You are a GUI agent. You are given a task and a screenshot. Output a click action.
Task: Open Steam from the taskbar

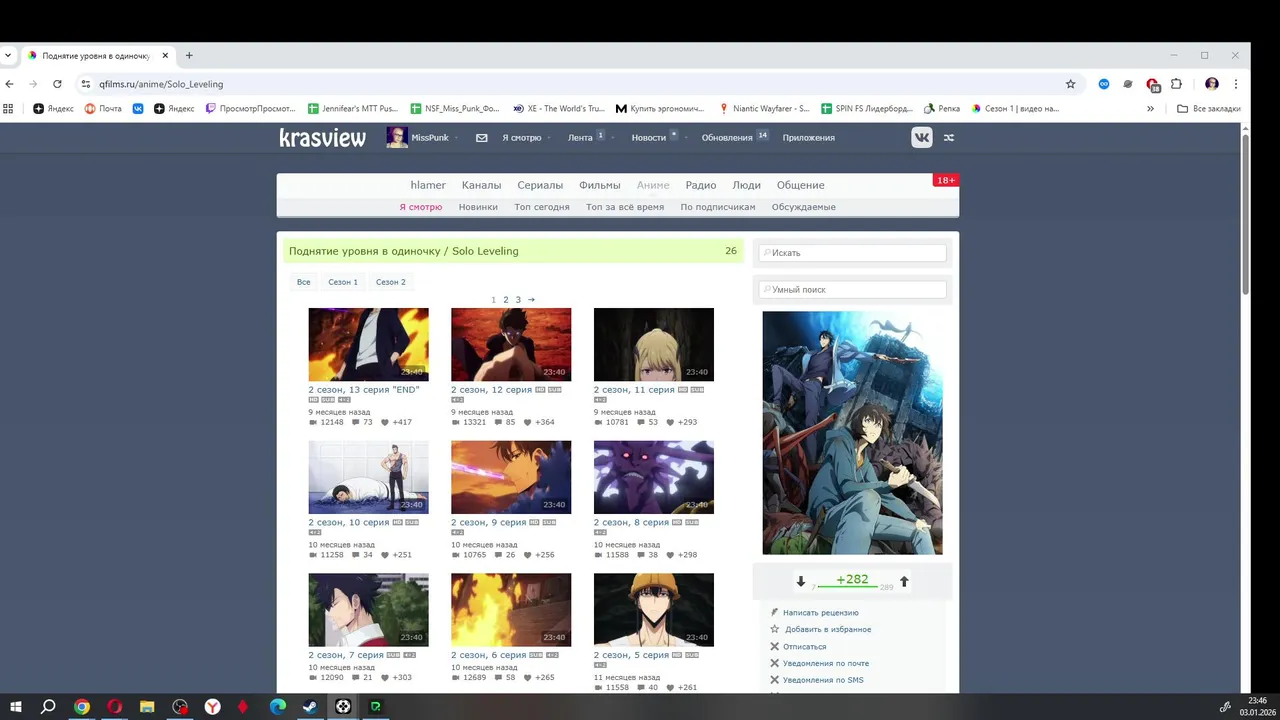[310, 707]
